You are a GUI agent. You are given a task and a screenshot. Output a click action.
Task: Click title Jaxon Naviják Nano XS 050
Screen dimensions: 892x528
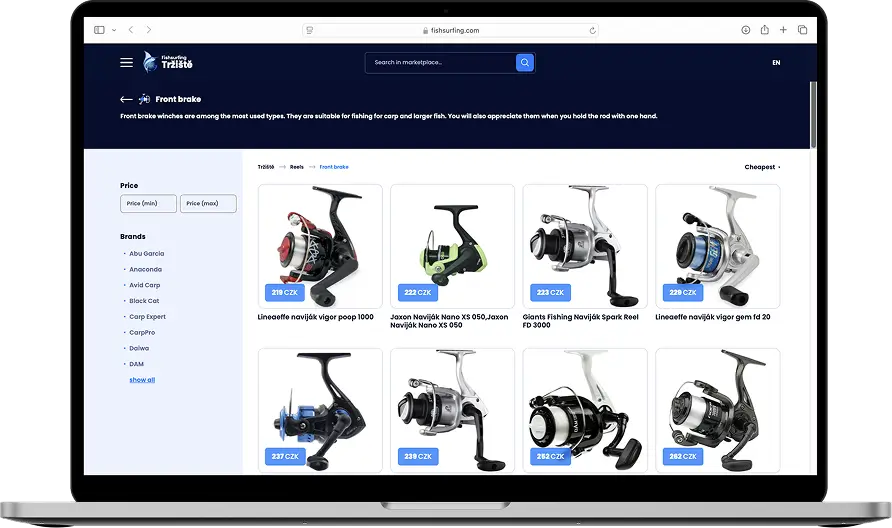click(x=449, y=321)
